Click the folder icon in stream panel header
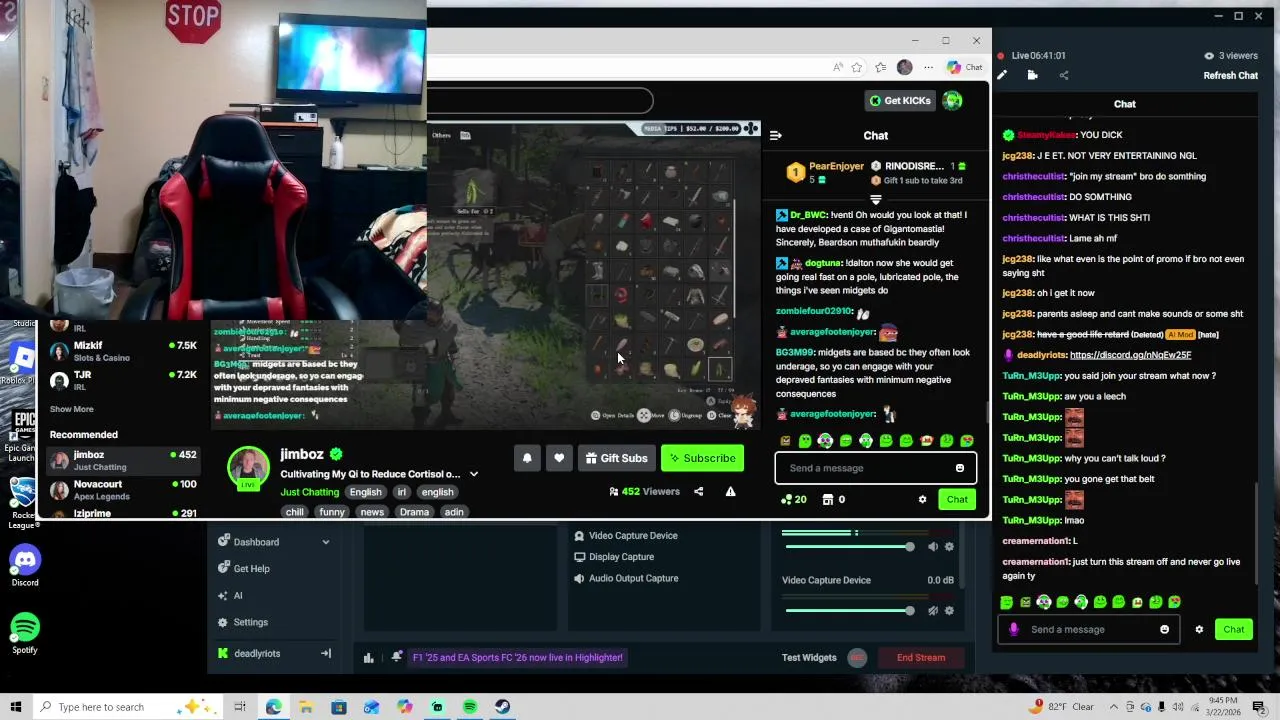This screenshot has width=1280, height=720. tap(1033, 75)
